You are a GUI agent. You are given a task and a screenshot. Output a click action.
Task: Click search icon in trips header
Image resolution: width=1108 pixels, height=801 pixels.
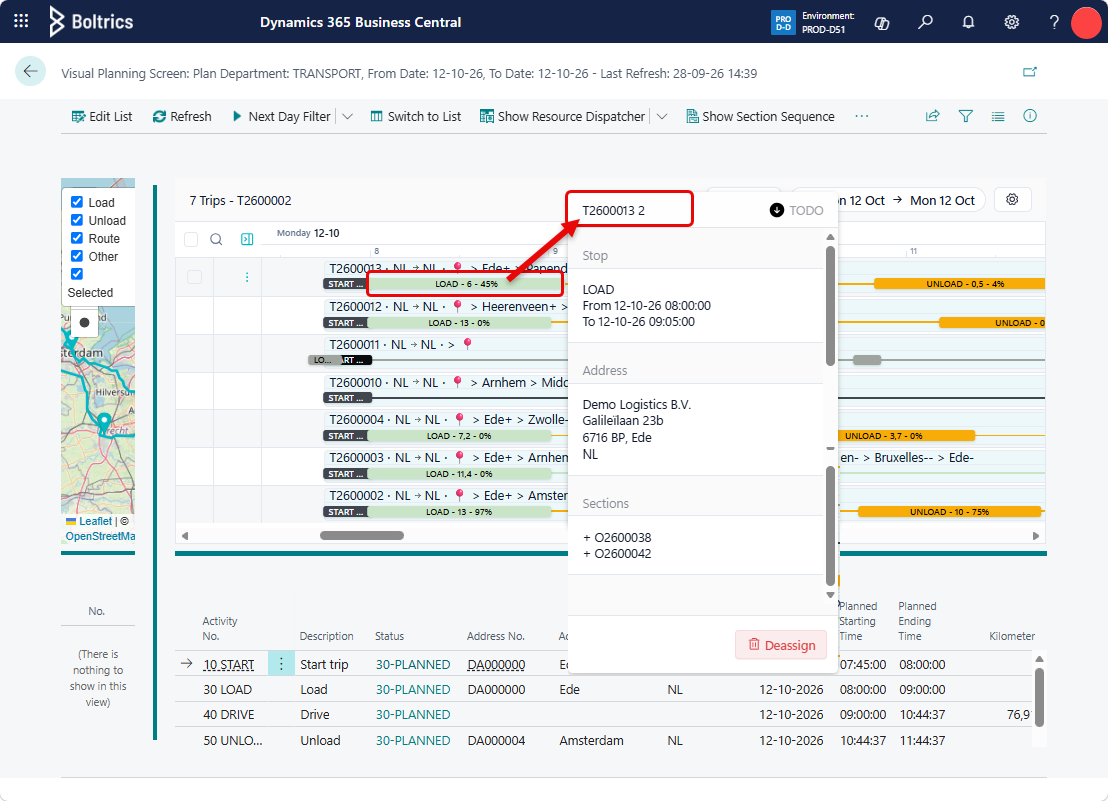216,239
